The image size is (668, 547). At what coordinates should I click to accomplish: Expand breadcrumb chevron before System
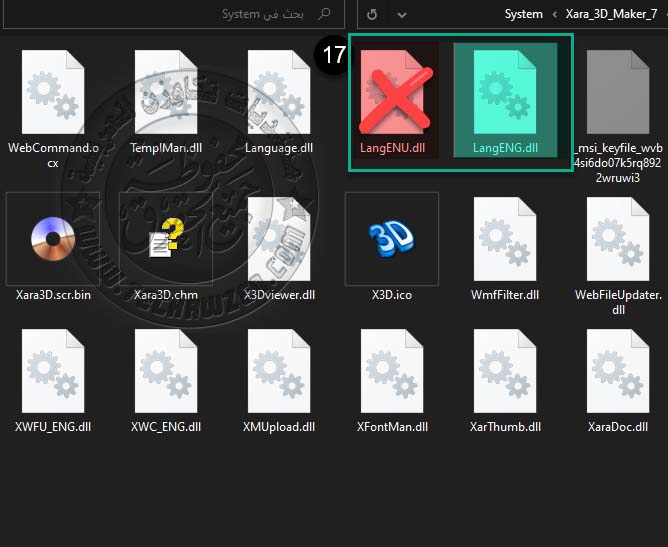pos(554,14)
